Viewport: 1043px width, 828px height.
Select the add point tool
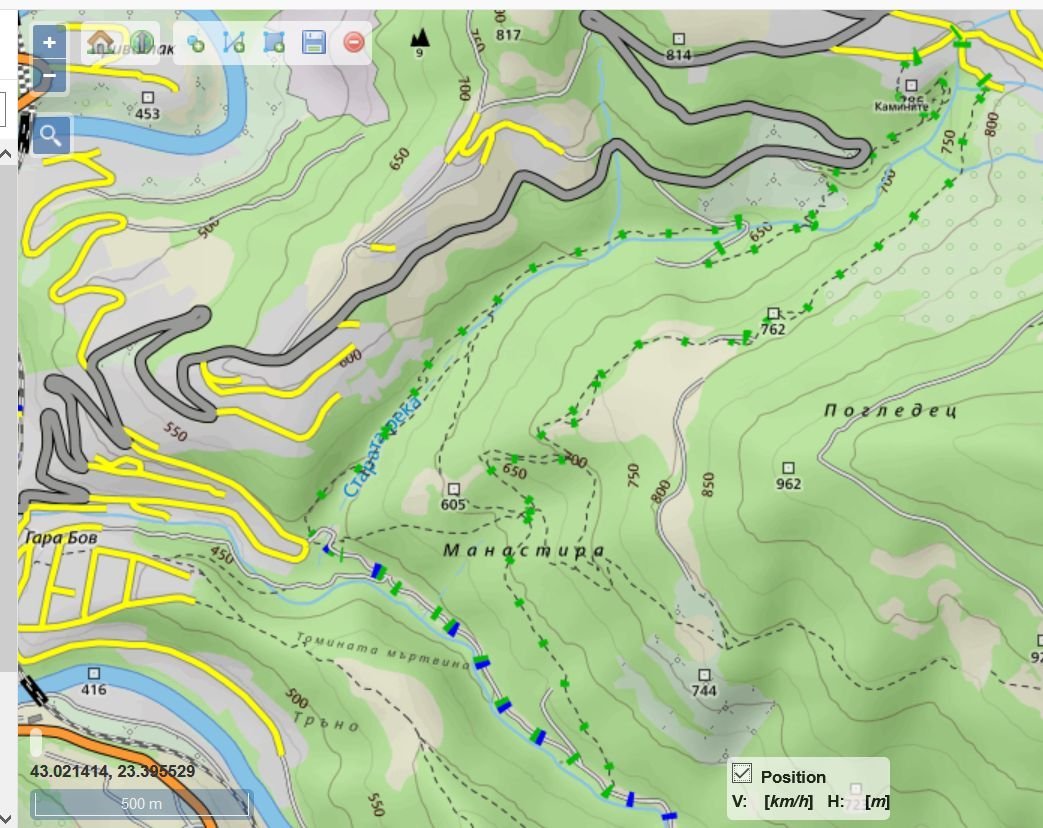click(196, 43)
